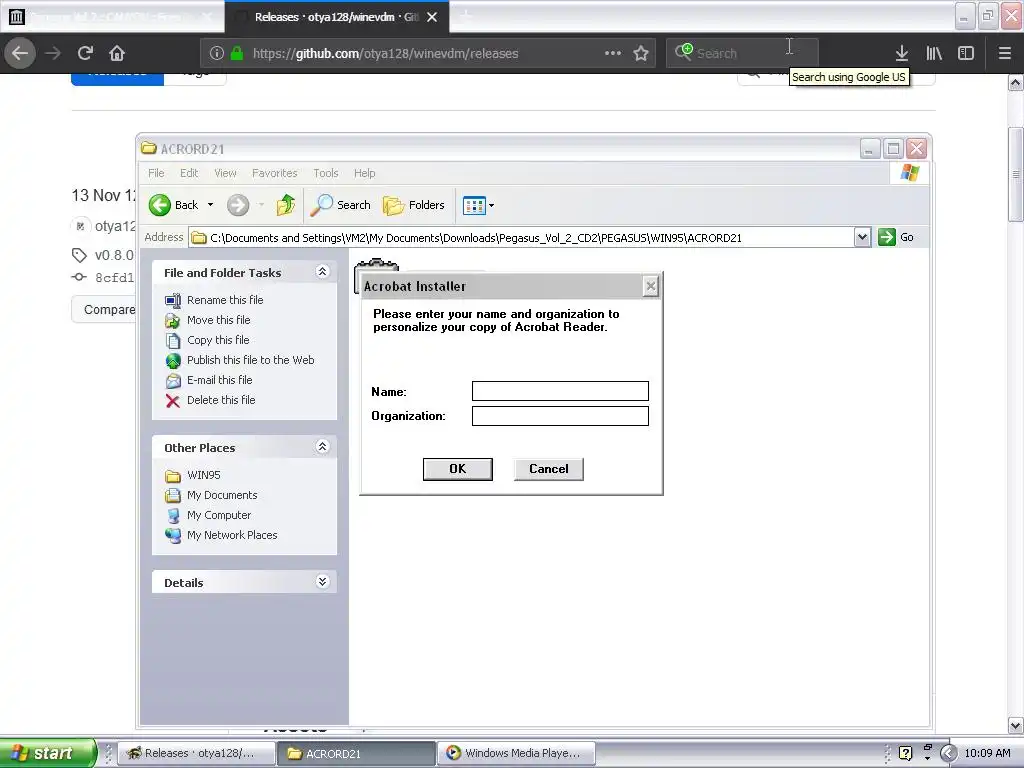Click Cancel in Acrobat Installer
This screenshot has height=768, width=1024.
point(549,469)
